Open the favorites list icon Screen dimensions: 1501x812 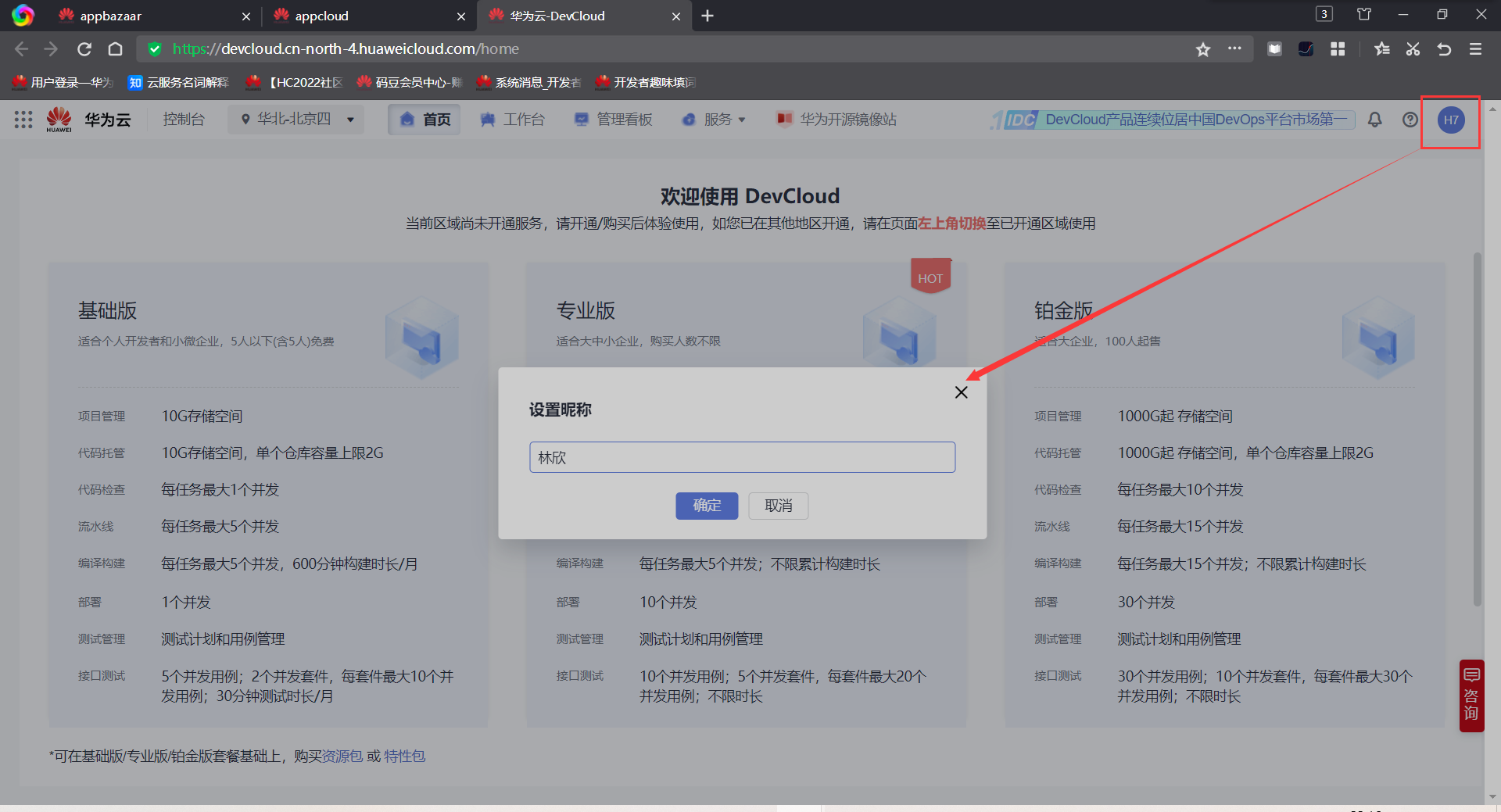point(1381,49)
